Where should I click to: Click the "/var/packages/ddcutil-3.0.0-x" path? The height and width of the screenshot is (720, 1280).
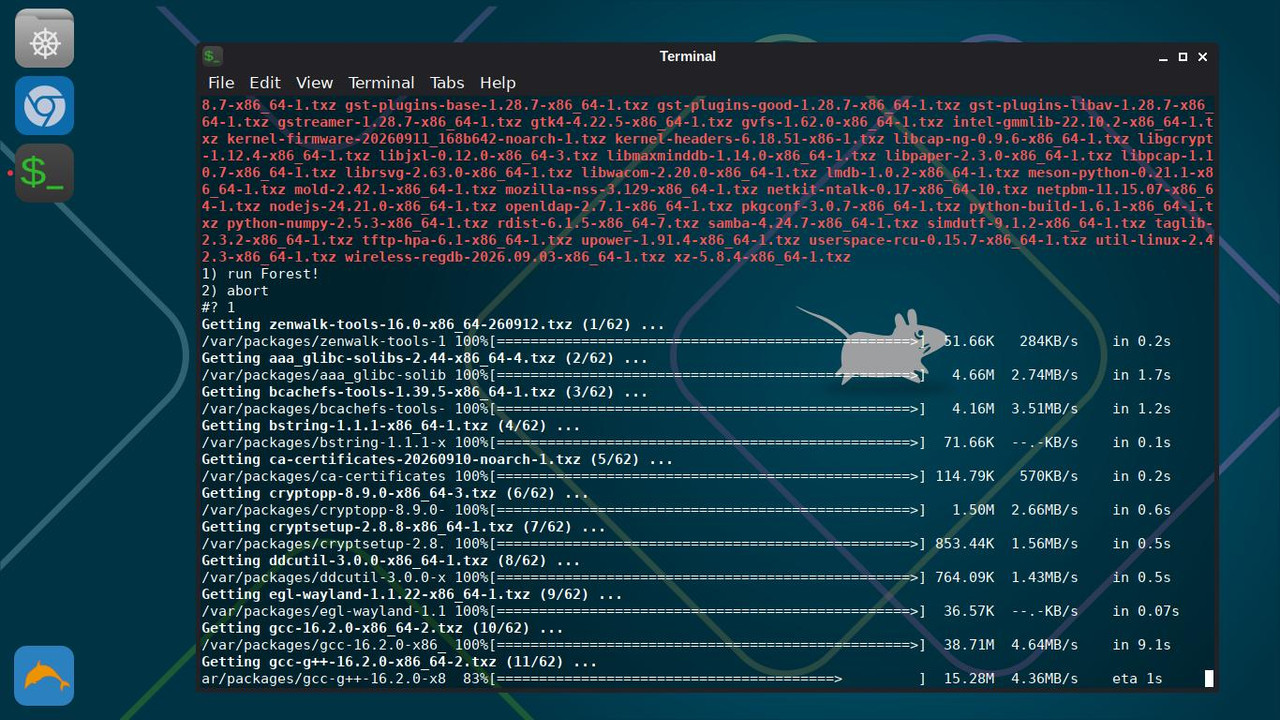(323, 578)
